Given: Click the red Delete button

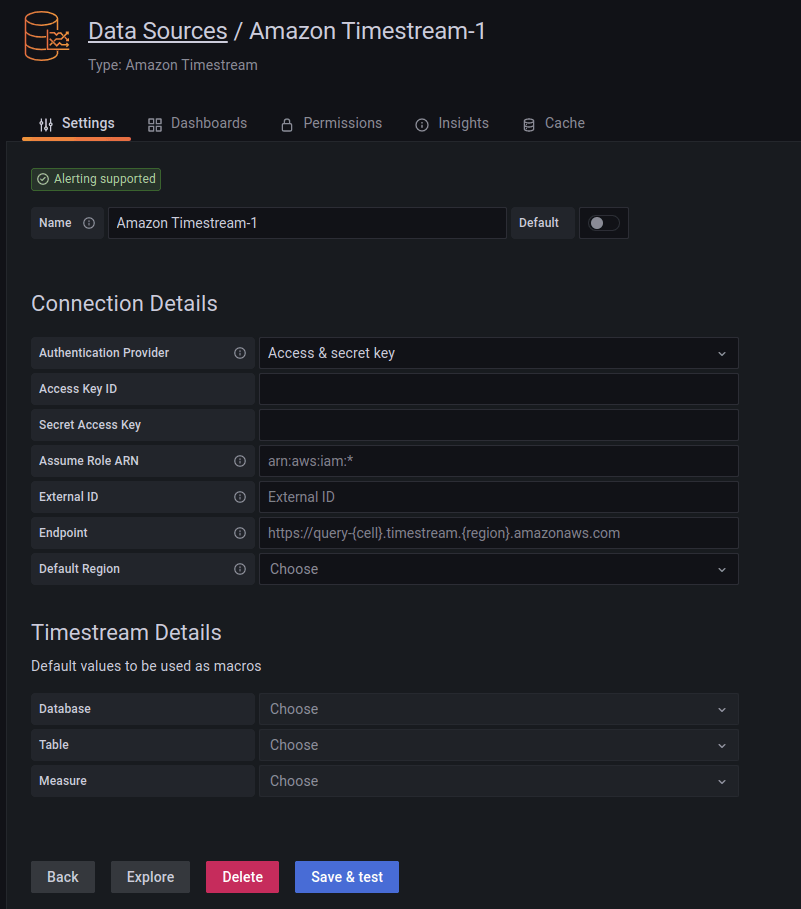Looking at the screenshot, I should 242,877.
